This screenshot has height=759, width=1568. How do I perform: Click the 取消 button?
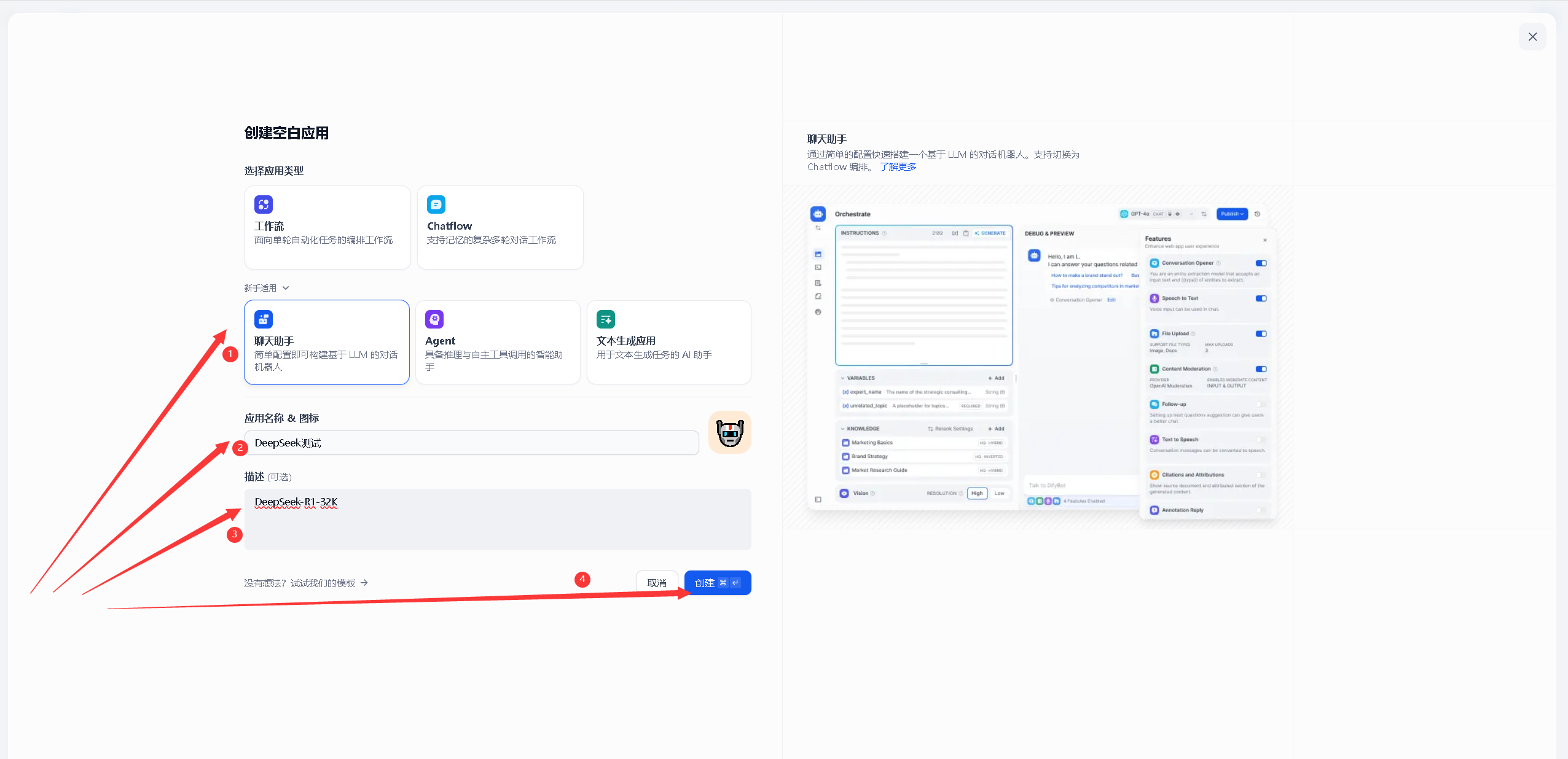click(x=656, y=583)
